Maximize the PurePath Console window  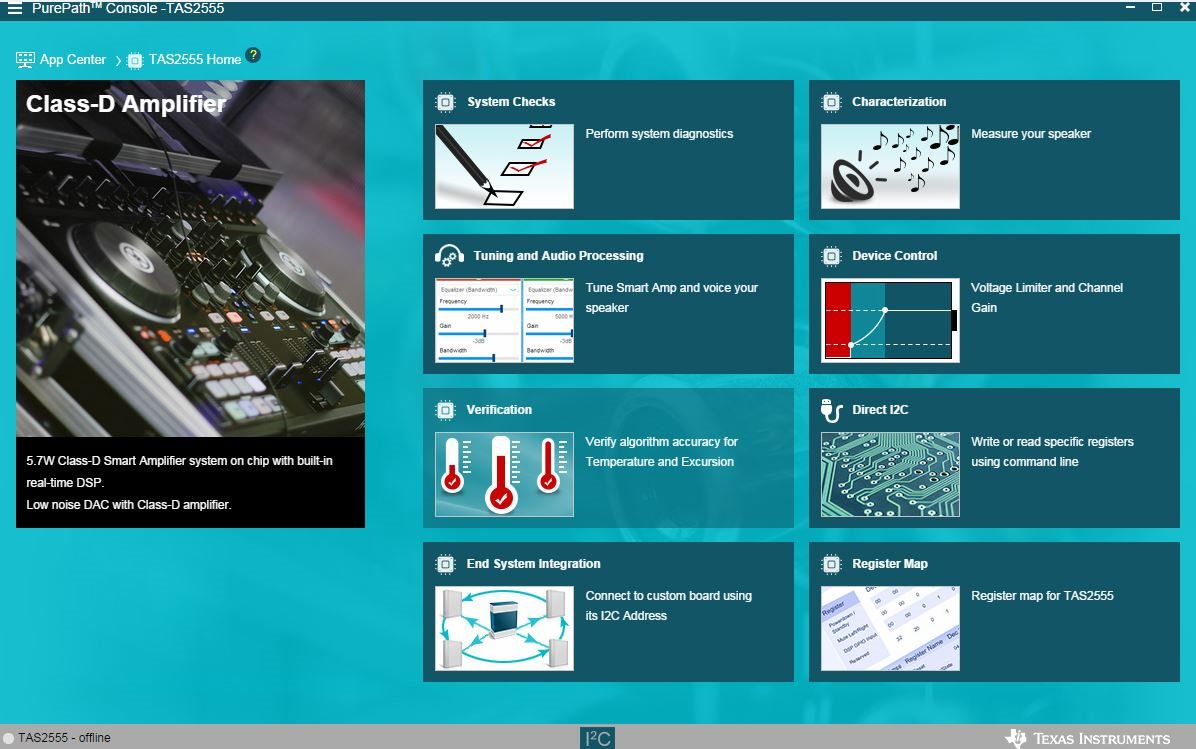tap(1157, 8)
